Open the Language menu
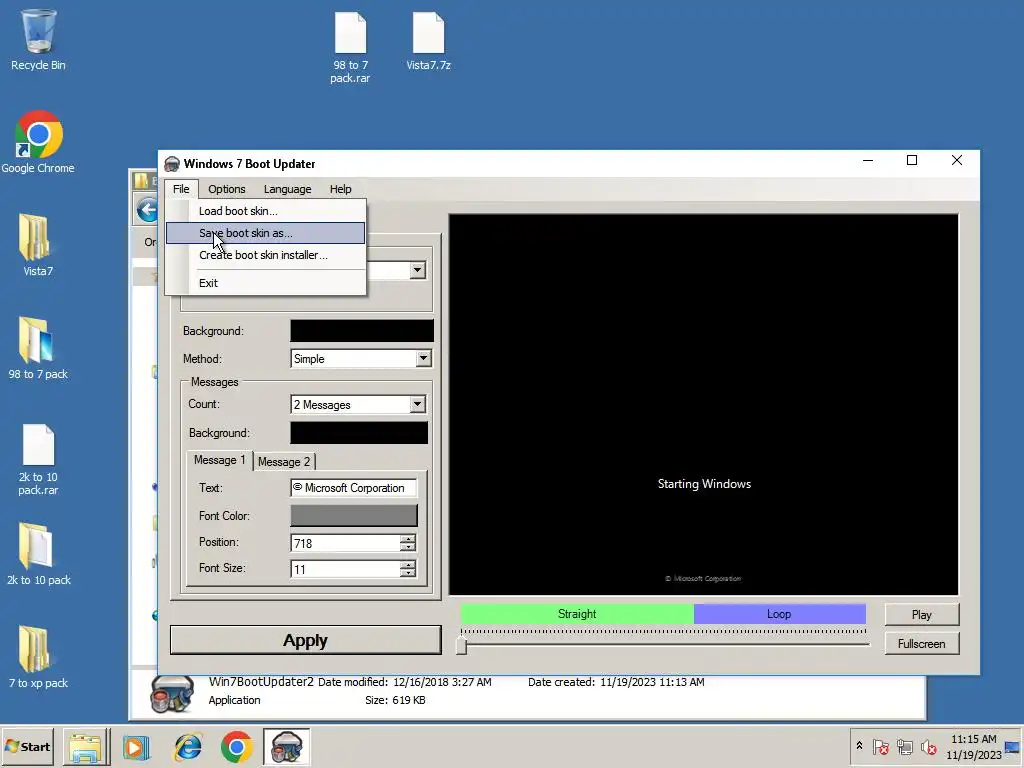1024x768 pixels. pos(287,189)
